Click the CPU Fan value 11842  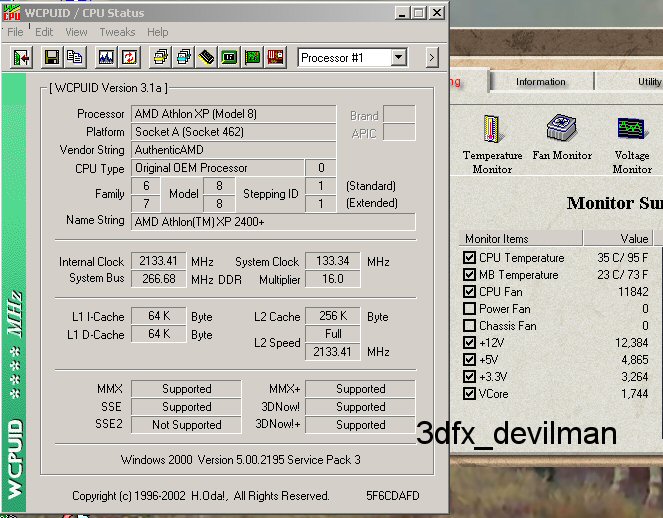click(633, 292)
